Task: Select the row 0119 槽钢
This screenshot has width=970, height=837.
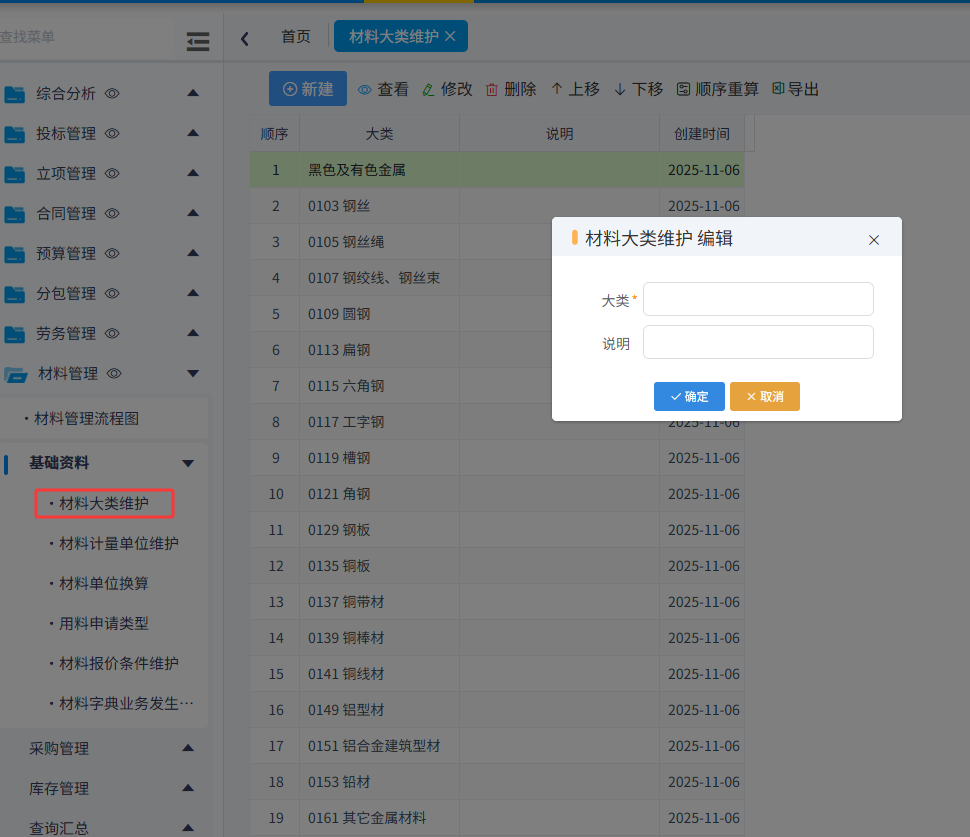Action: (497, 458)
